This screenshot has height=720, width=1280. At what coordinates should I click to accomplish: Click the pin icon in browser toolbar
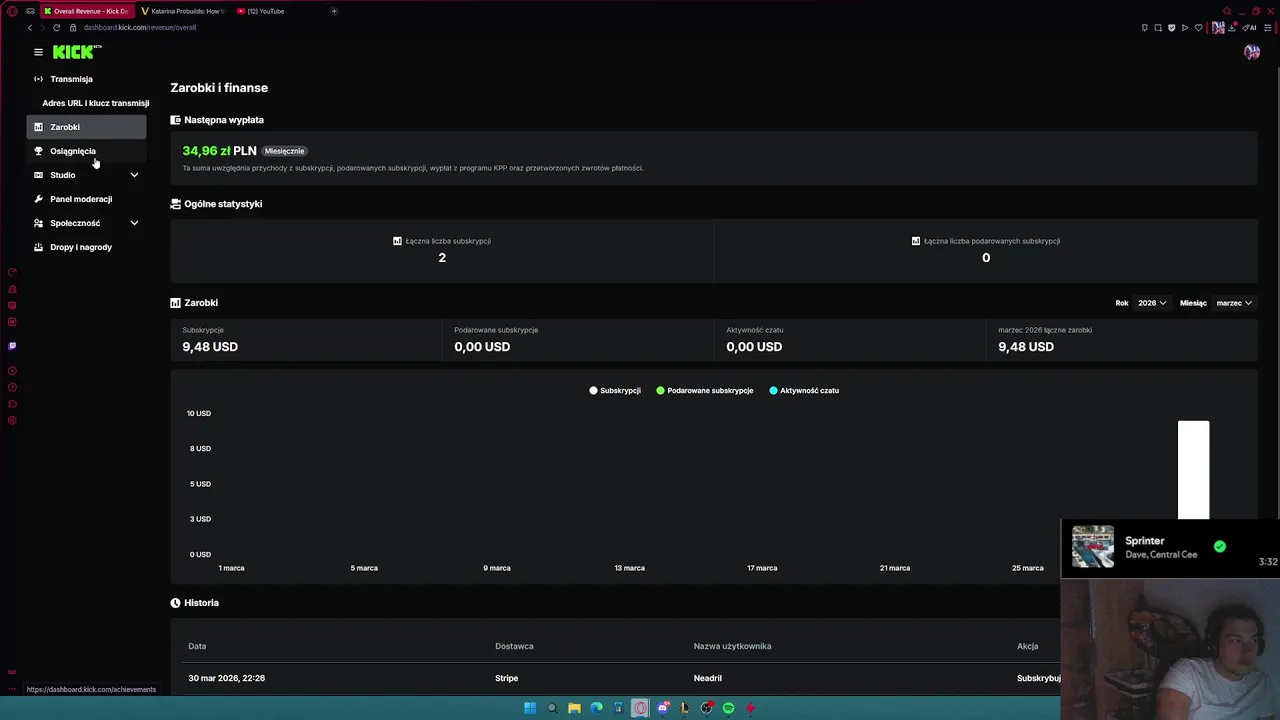pyautogui.click(x=1145, y=28)
